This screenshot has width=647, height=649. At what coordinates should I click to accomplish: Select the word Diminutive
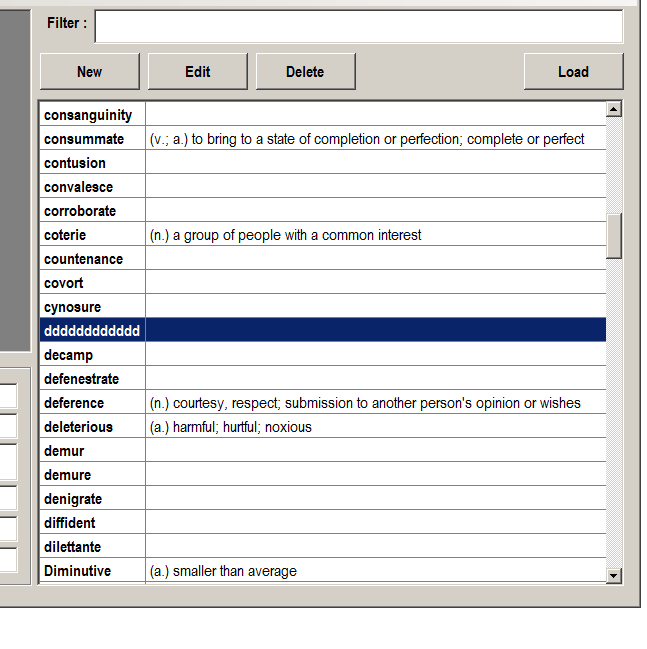tap(77, 571)
